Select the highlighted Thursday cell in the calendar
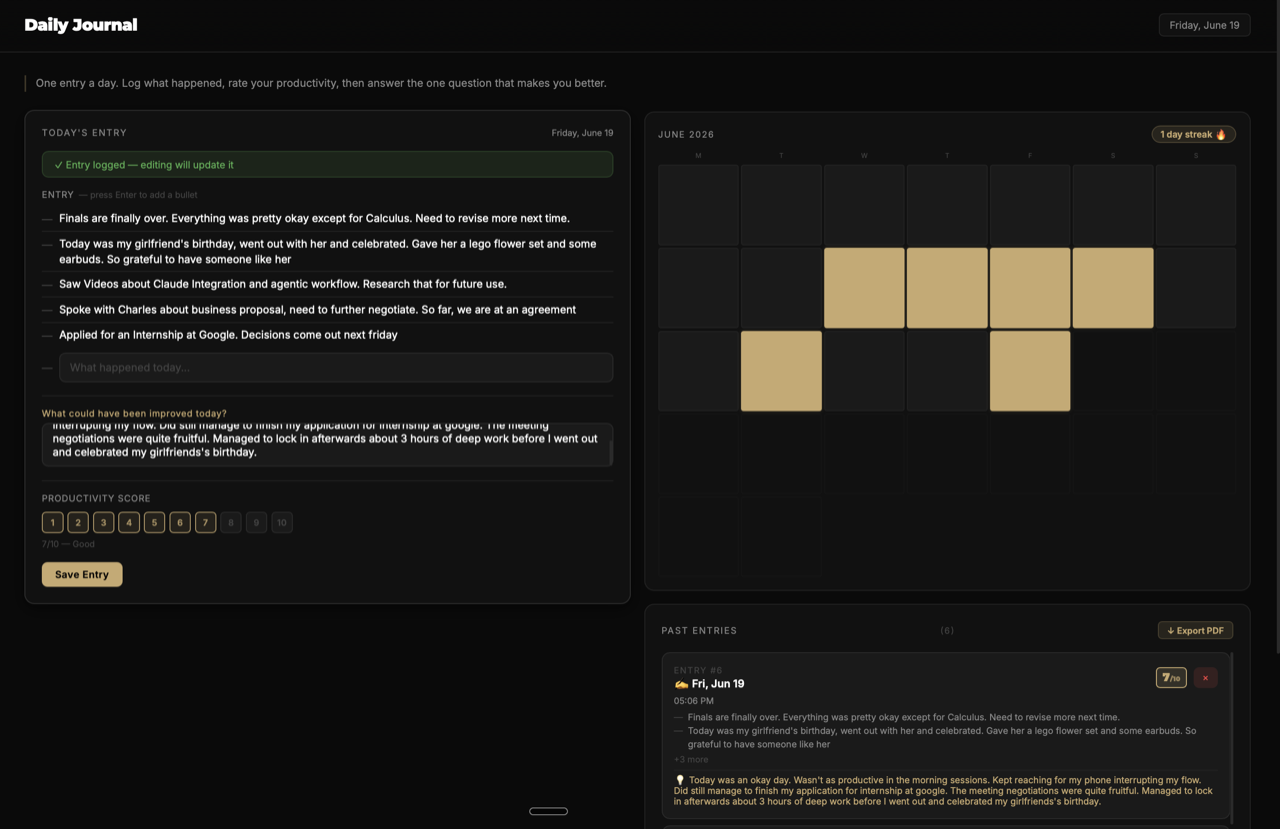This screenshot has width=1280, height=829. 947,288
